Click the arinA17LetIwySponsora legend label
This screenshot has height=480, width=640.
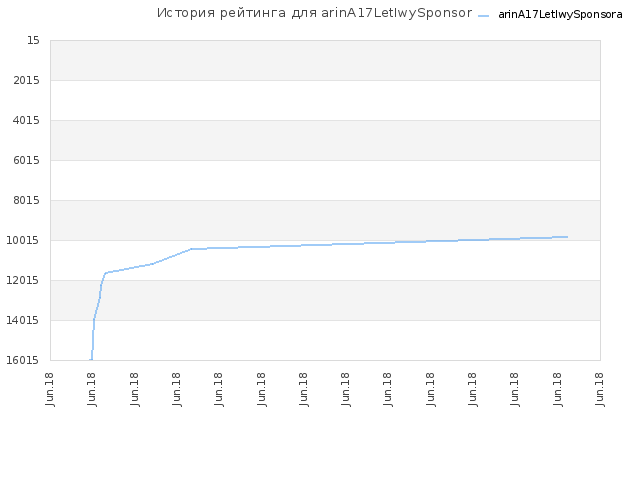560,15
